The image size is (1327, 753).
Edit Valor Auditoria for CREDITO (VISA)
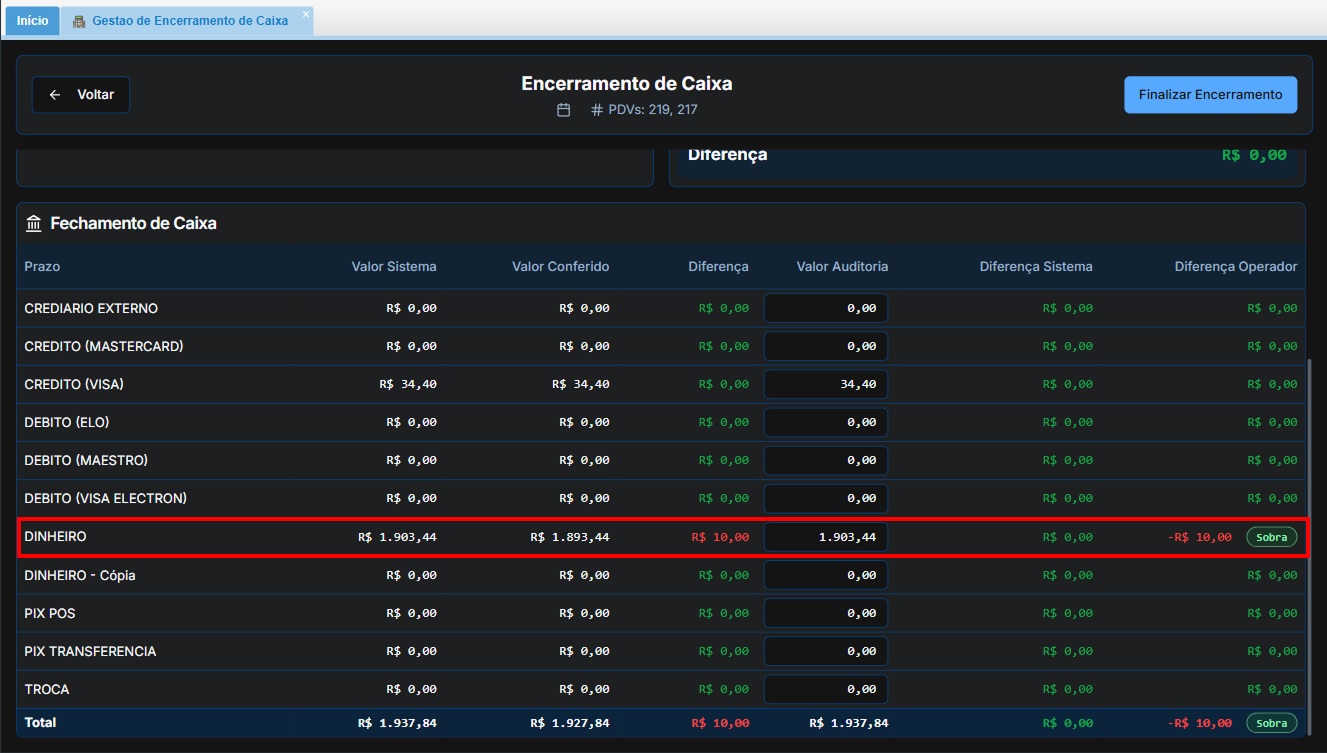pyautogui.click(x=826, y=384)
